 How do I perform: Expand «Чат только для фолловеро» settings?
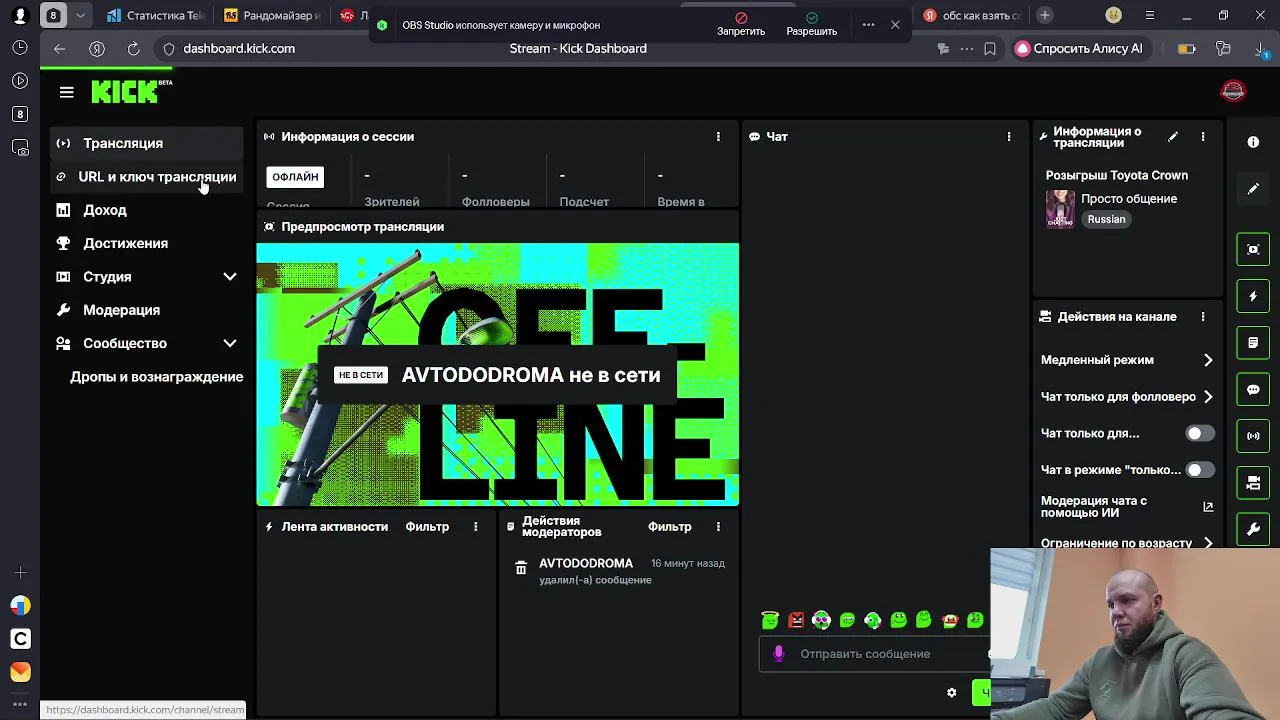(1208, 397)
